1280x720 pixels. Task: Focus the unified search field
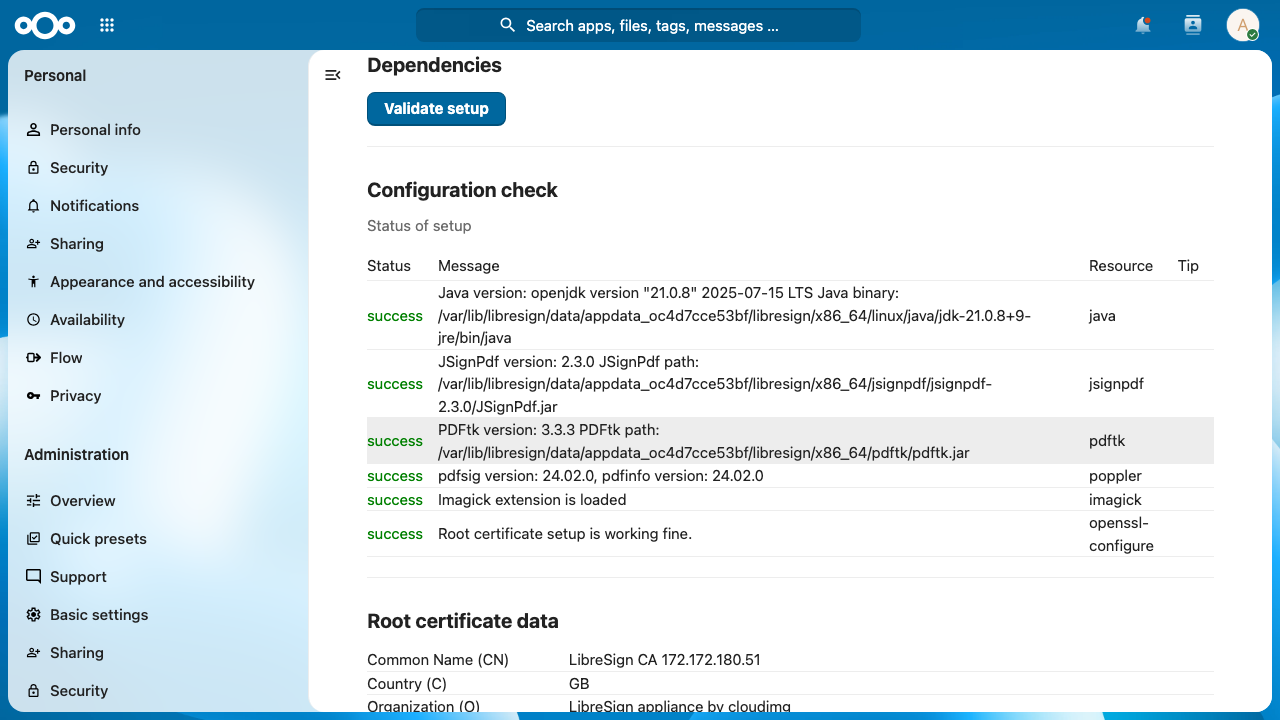tap(638, 26)
